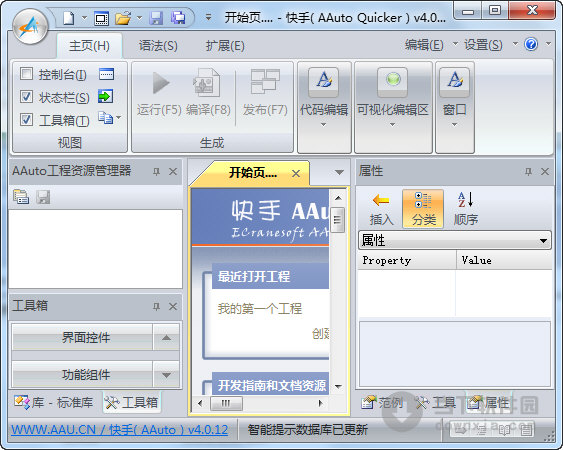Expand the 功能组件 section arrow
The image size is (563, 450).
(x=166, y=375)
